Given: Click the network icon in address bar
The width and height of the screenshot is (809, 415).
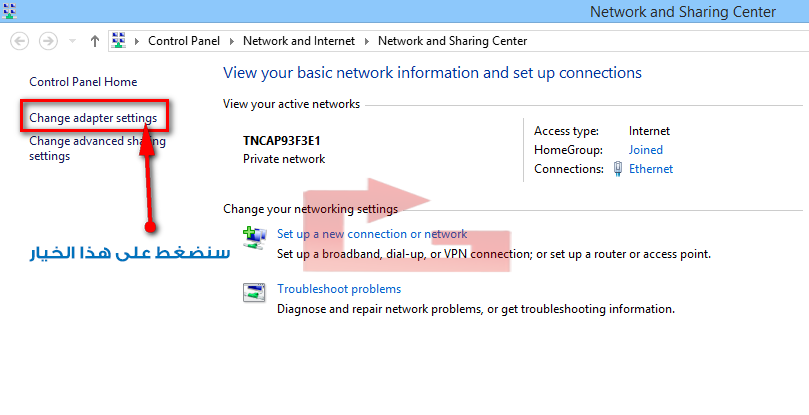Looking at the screenshot, I should [119, 41].
